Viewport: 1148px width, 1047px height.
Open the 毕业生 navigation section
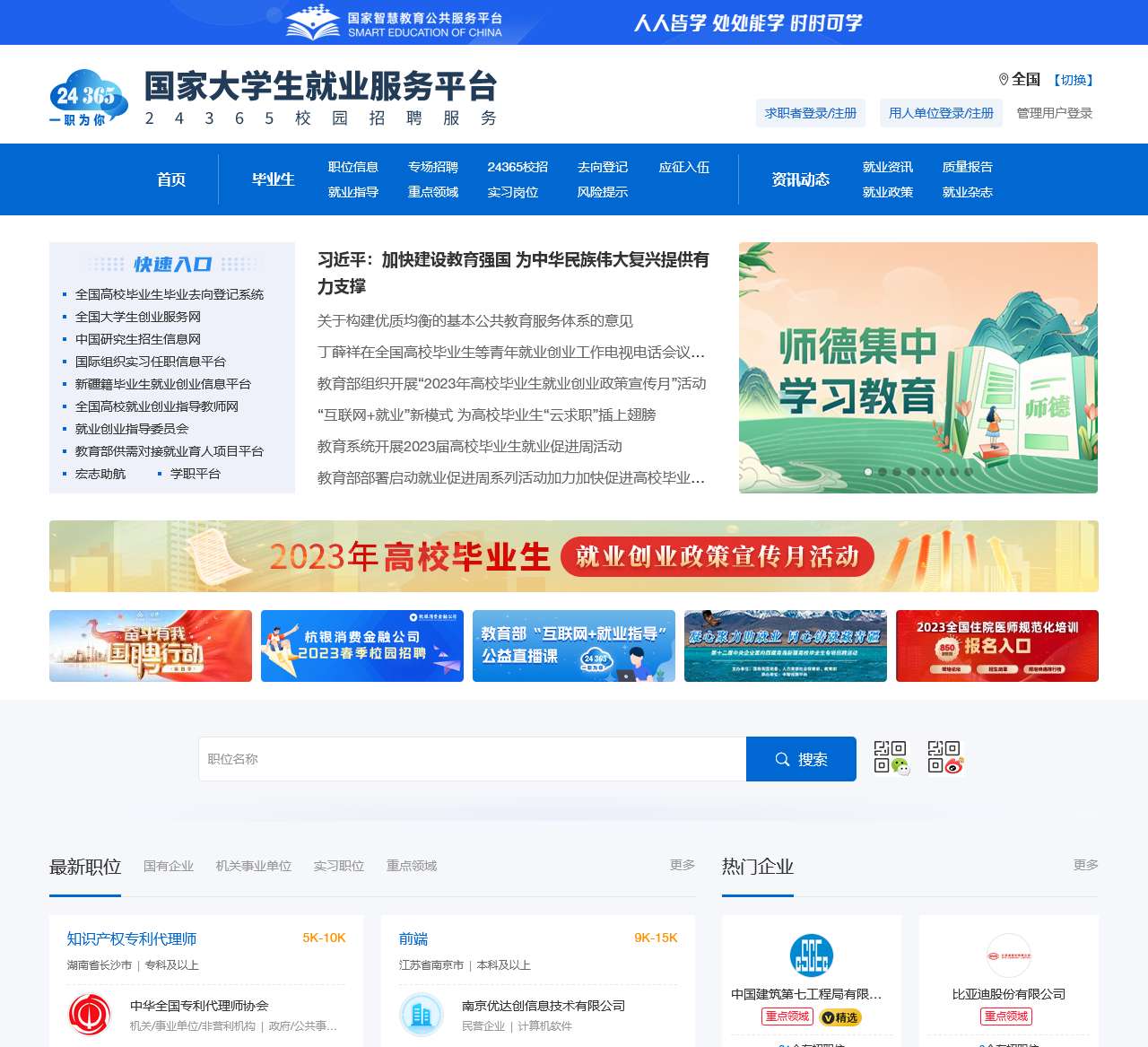(274, 179)
